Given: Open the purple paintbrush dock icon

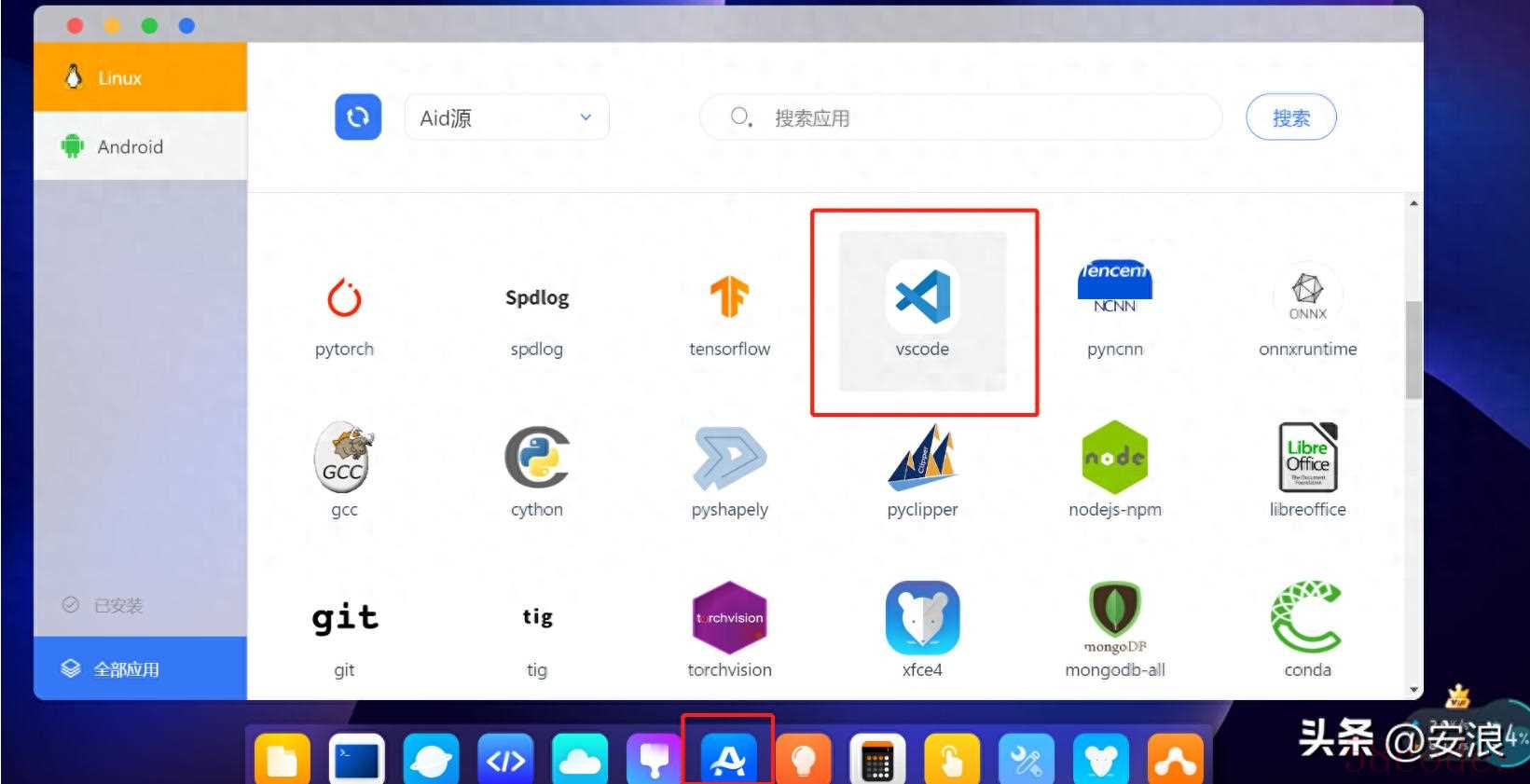Looking at the screenshot, I should [654, 760].
